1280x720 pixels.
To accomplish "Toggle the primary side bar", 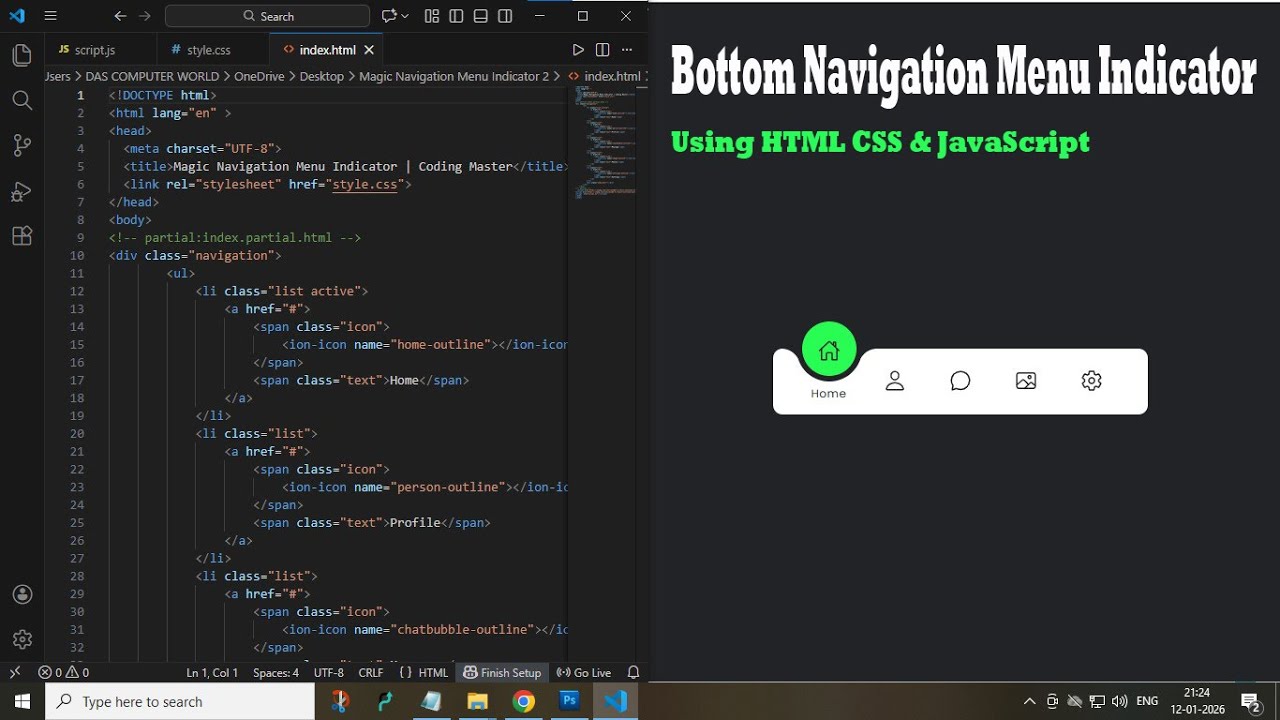I will click(456, 16).
